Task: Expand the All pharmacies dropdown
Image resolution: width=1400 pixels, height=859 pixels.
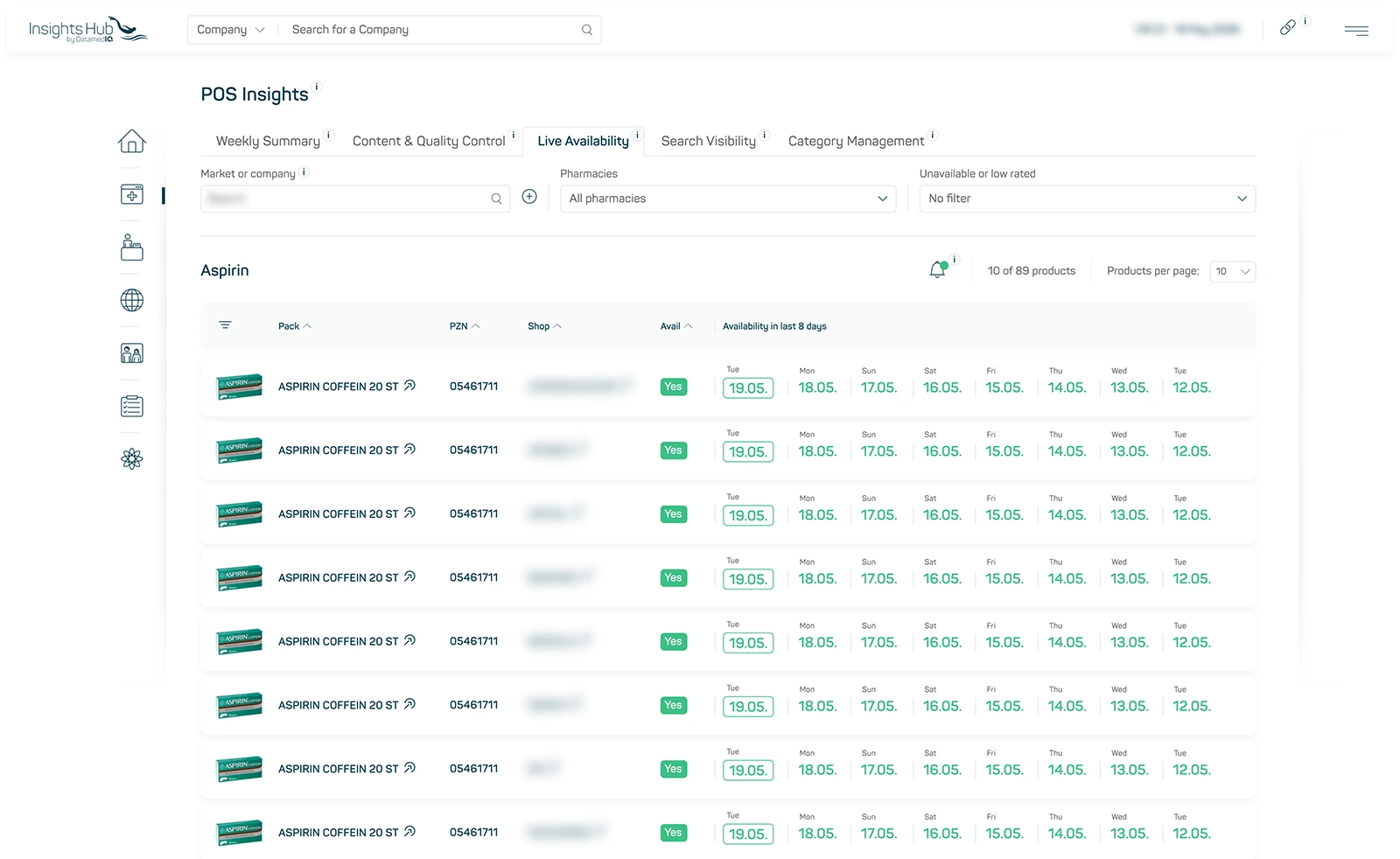Action: click(728, 199)
